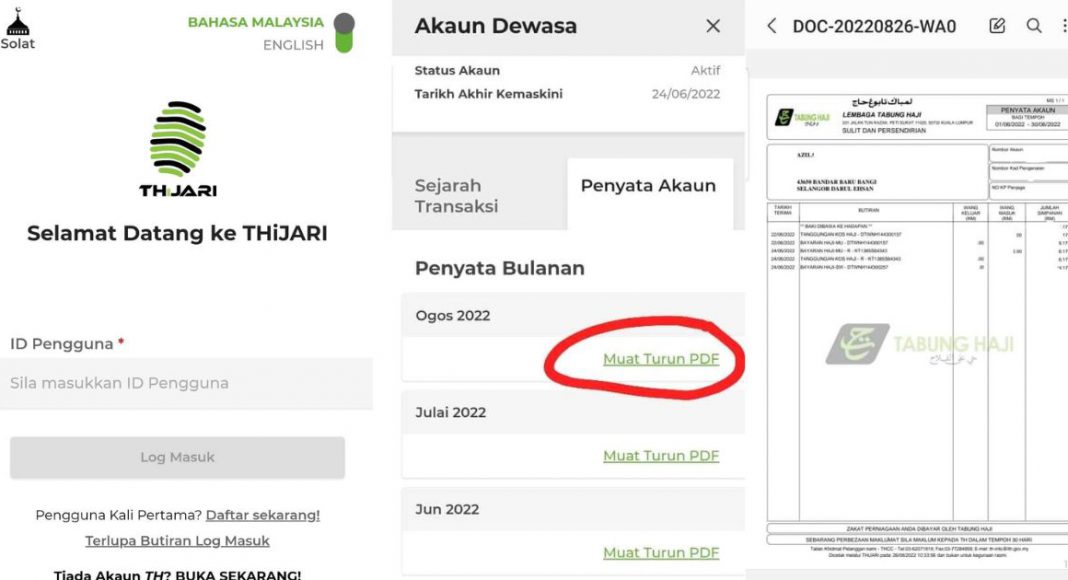Select BAHASA MALAYSIA language option
1068x580 pixels.
coord(255,22)
